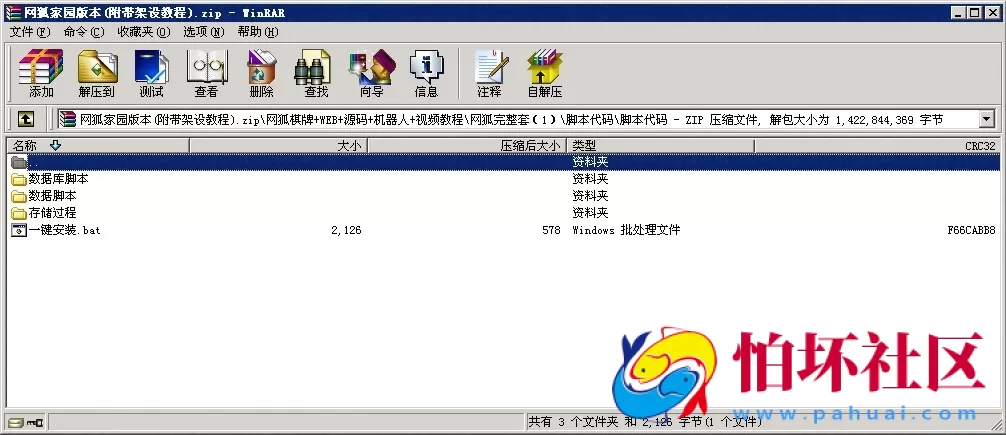The image size is (1006, 435).
Task: Click the 一键安装.bat file icon
Action: coord(19,230)
